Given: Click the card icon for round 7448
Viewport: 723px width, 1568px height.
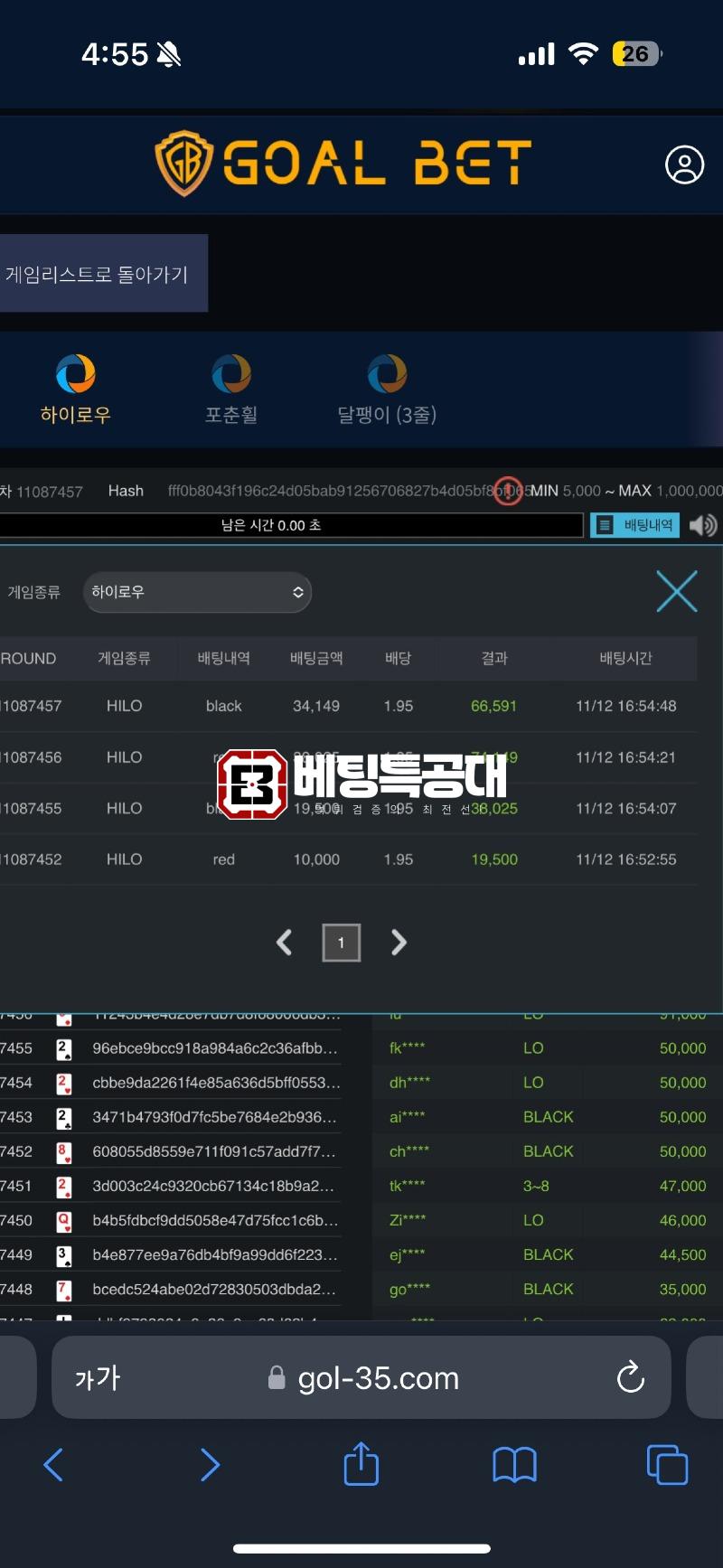Looking at the screenshot, I should tap(64, 1289).
